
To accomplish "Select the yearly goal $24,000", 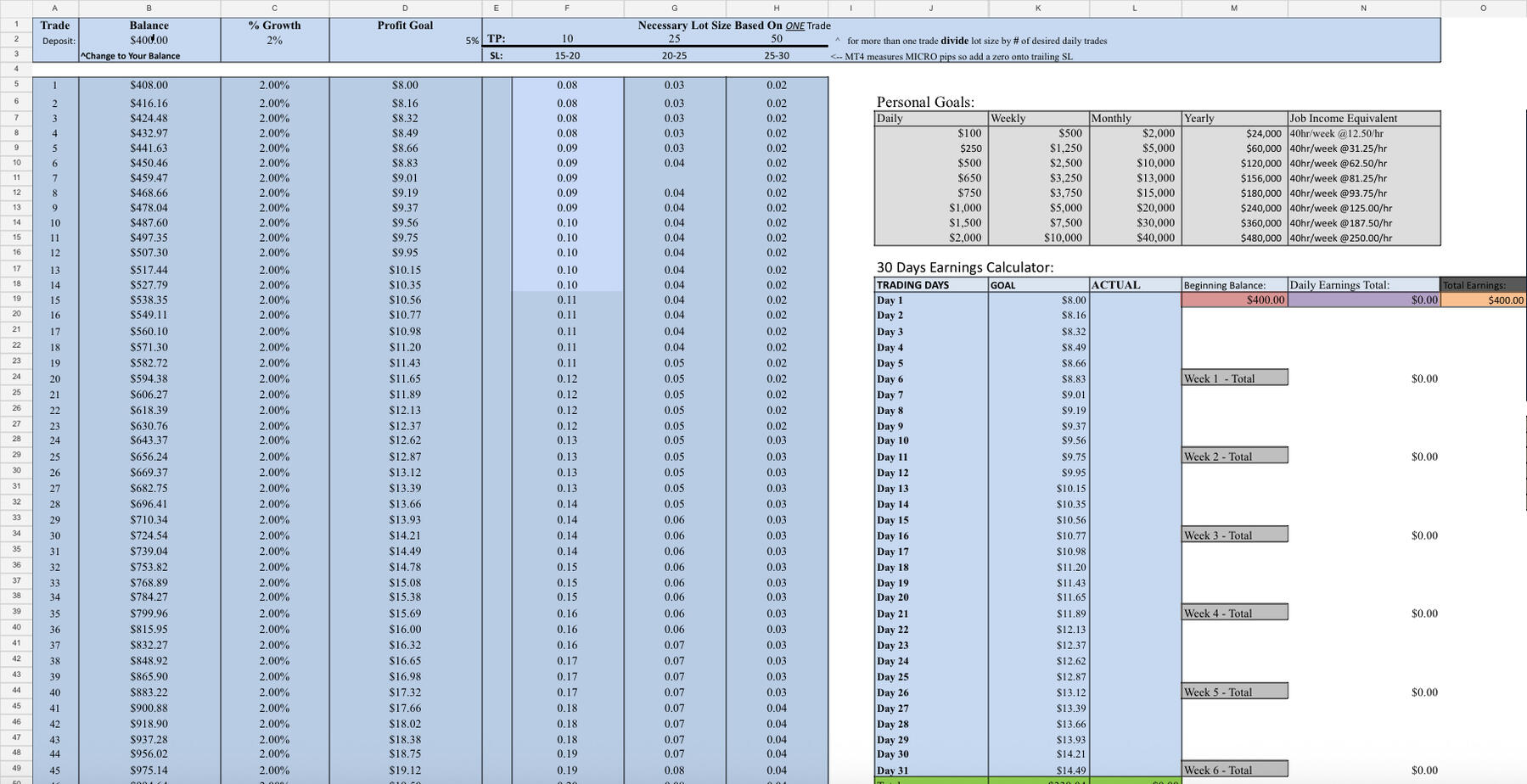I will (1235, 133).
